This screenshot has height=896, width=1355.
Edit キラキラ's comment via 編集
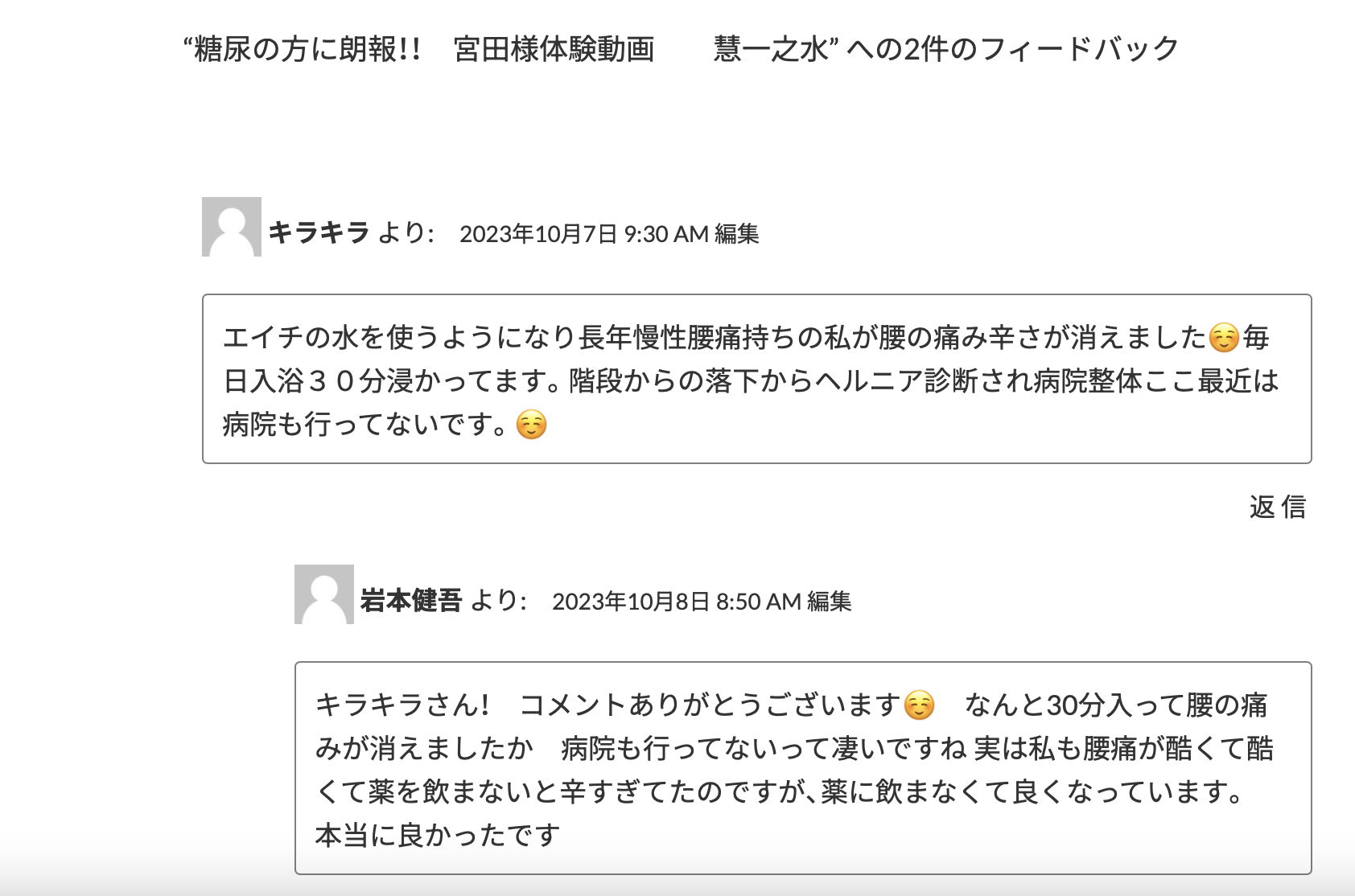click(737, 234)
